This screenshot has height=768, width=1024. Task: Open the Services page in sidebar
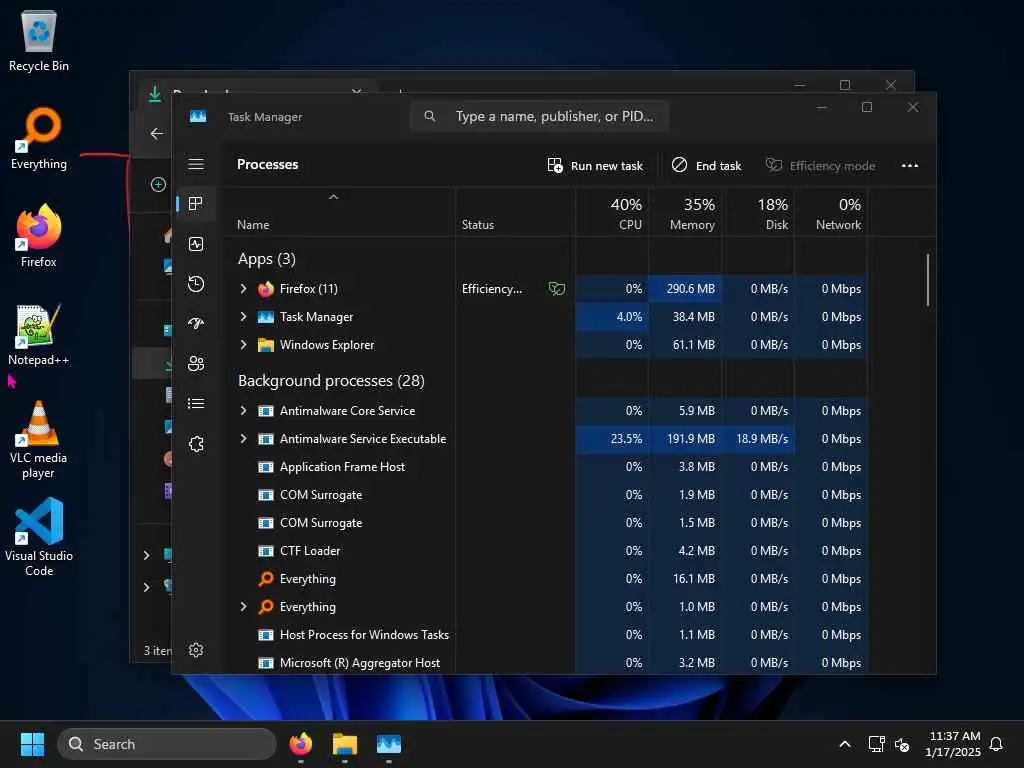tap(196, 444)
